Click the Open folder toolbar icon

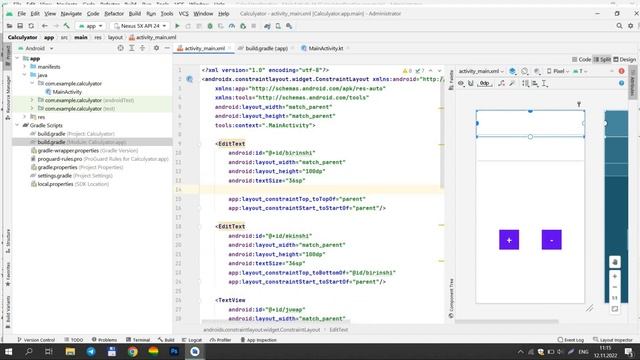9,26
